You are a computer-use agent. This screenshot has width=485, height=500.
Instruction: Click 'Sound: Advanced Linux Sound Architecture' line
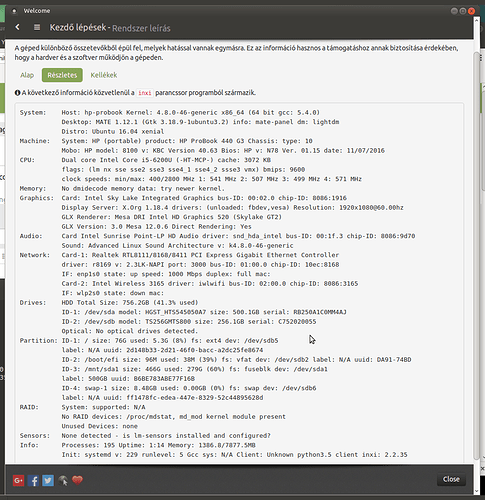pos(177,245)
